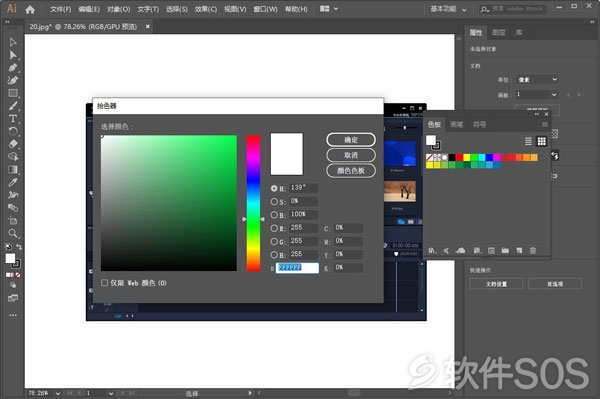The image size is (600, 399).
Task: Select the Eyedropper tool
Action: click(x=13, y=182)
